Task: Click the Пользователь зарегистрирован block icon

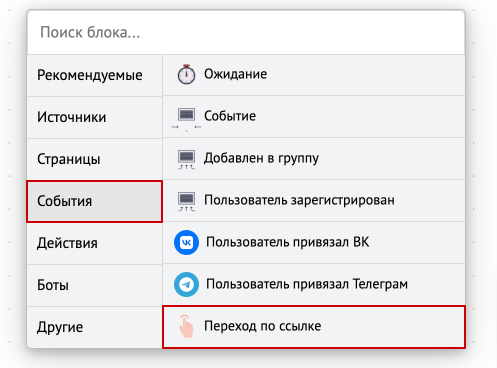Action: [x=186, y=202]
